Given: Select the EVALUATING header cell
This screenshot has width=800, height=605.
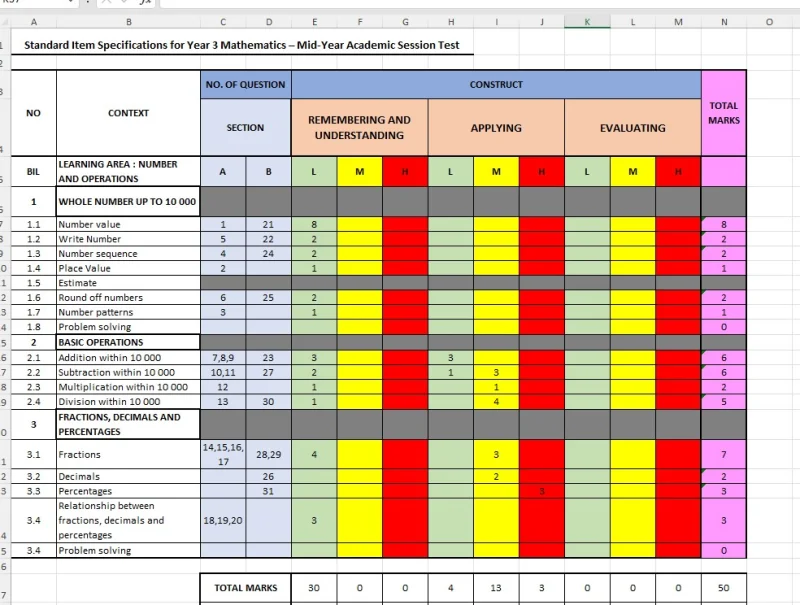Looking at the screenshot, I should click(x=632, y=128).
